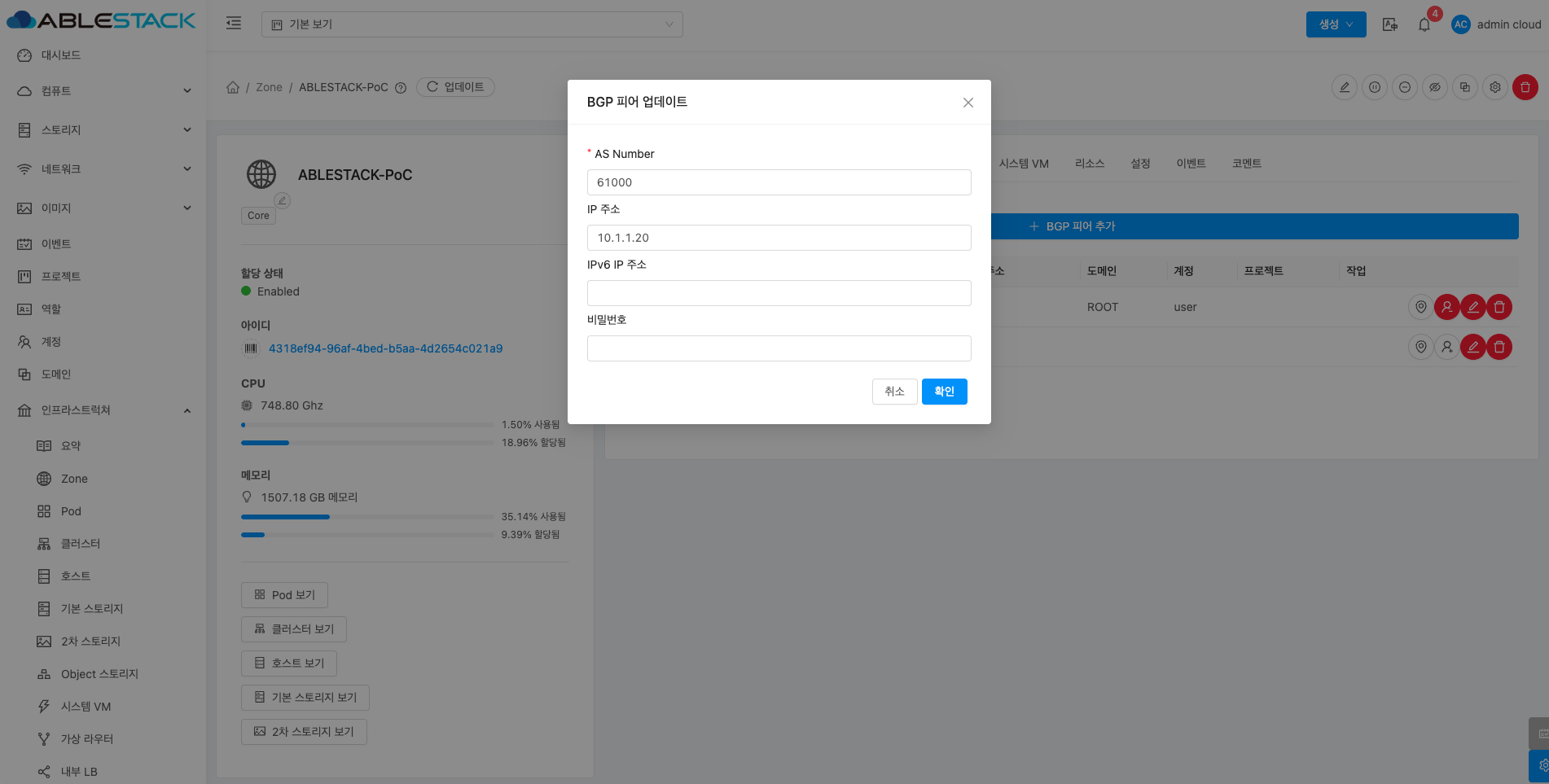Expand the 이미지 sidebar menu
This screenshot has height=784, width=1549.
103,208
